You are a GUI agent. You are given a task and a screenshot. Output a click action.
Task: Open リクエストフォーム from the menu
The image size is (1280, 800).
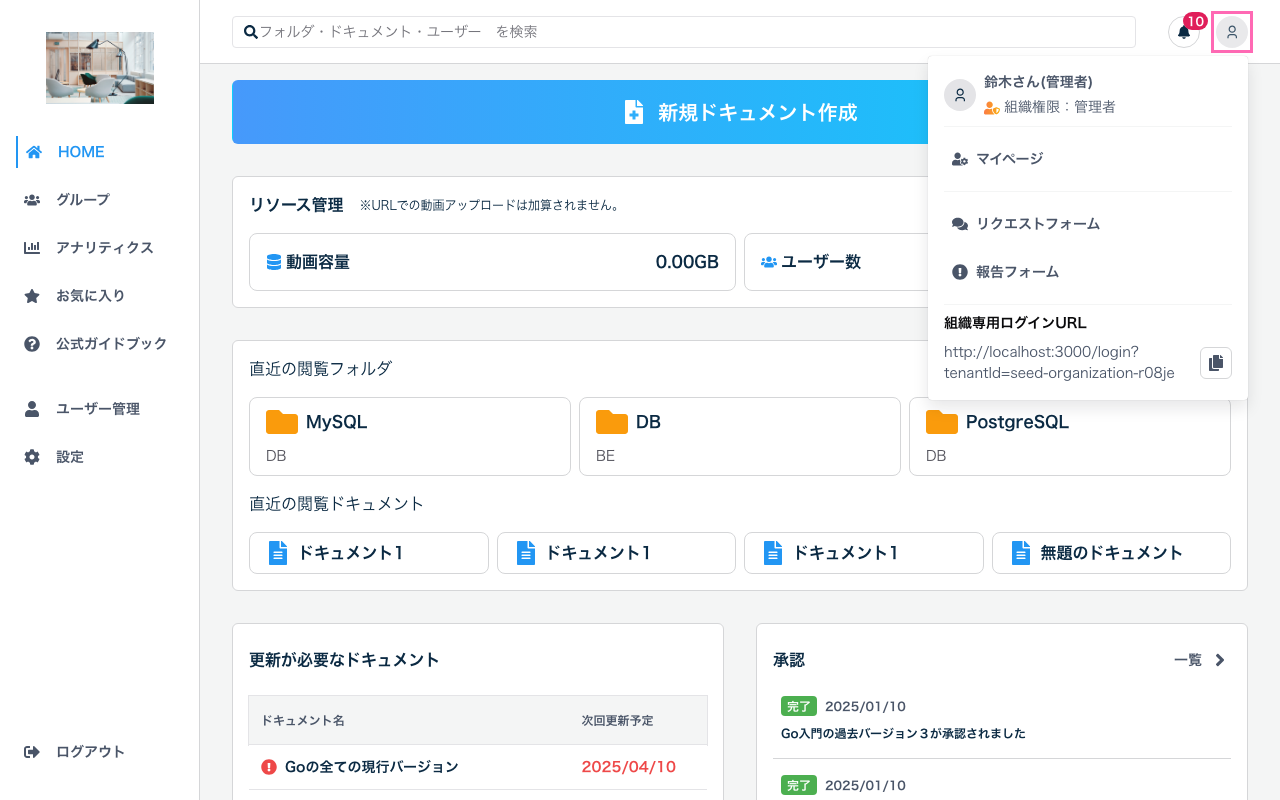click(1038, 223)
